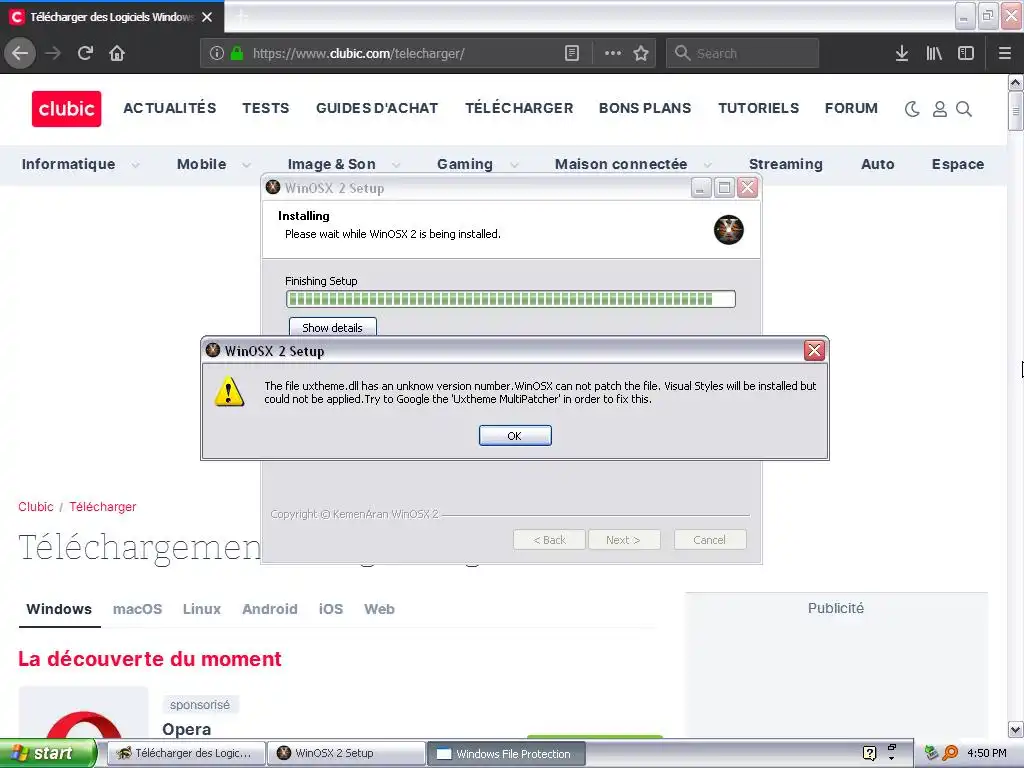
Task: Click the Firefox forward arrow
Action: click(x=53, y=53)
